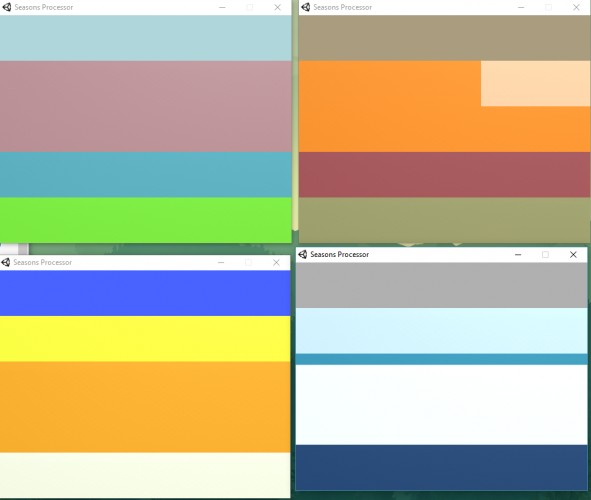The height and width of the screenshot is (500, 591).
Task: Click Unity logo in the active gray-banded window
Action: point(303,254)
